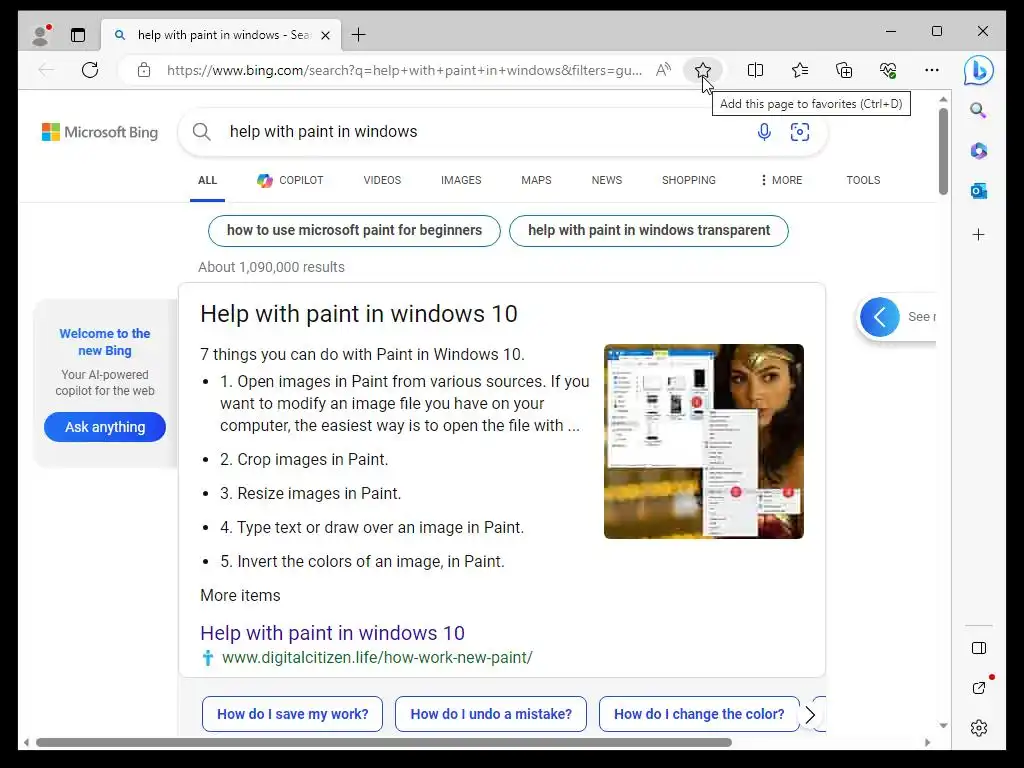Open a new tab with plus button

pos(359,35)
